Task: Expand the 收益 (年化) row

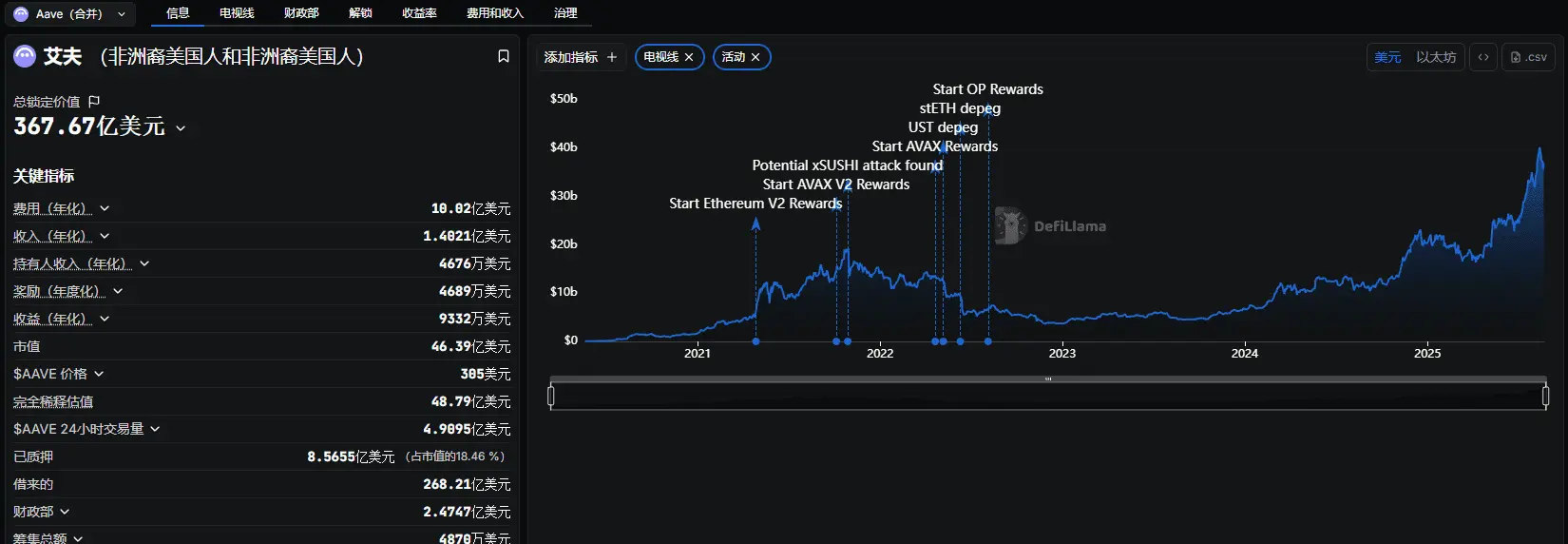Action: click(x=105, y=319)
